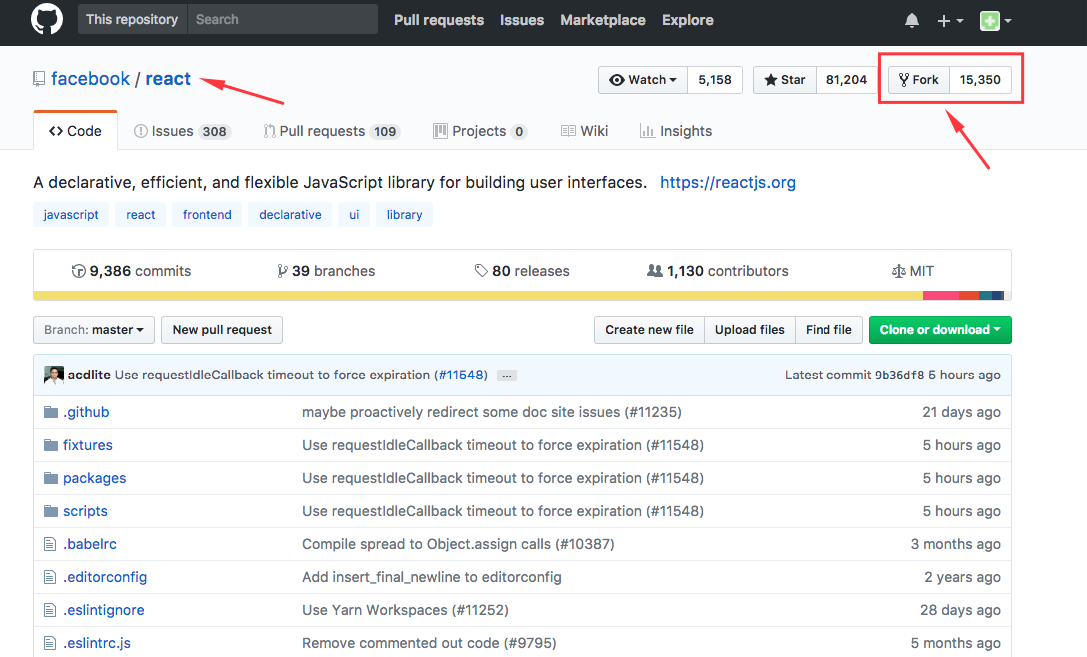Screen dimensions: 1087x657
Task: Open latest commit hash 9b36df8
Action: coord(899,375)
